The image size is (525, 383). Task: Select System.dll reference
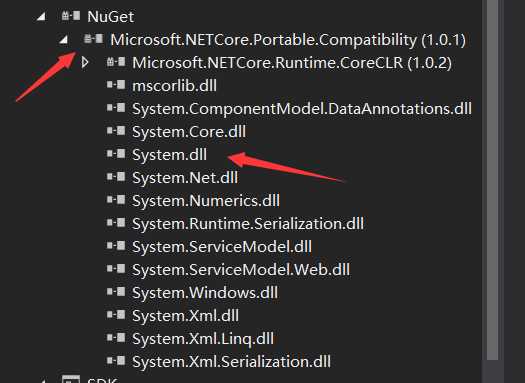coord(169,155)
